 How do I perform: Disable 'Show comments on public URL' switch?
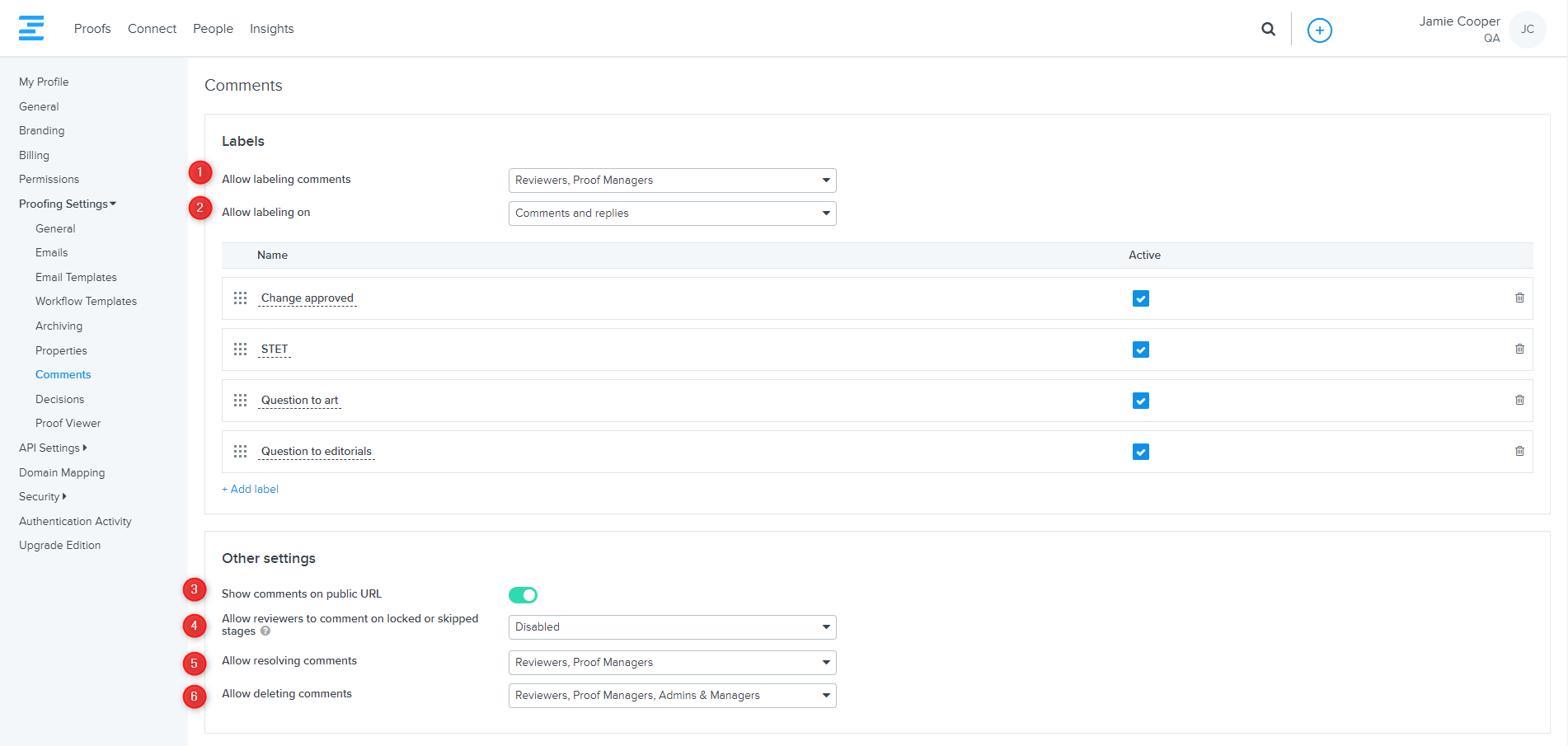tap(523, 595)
